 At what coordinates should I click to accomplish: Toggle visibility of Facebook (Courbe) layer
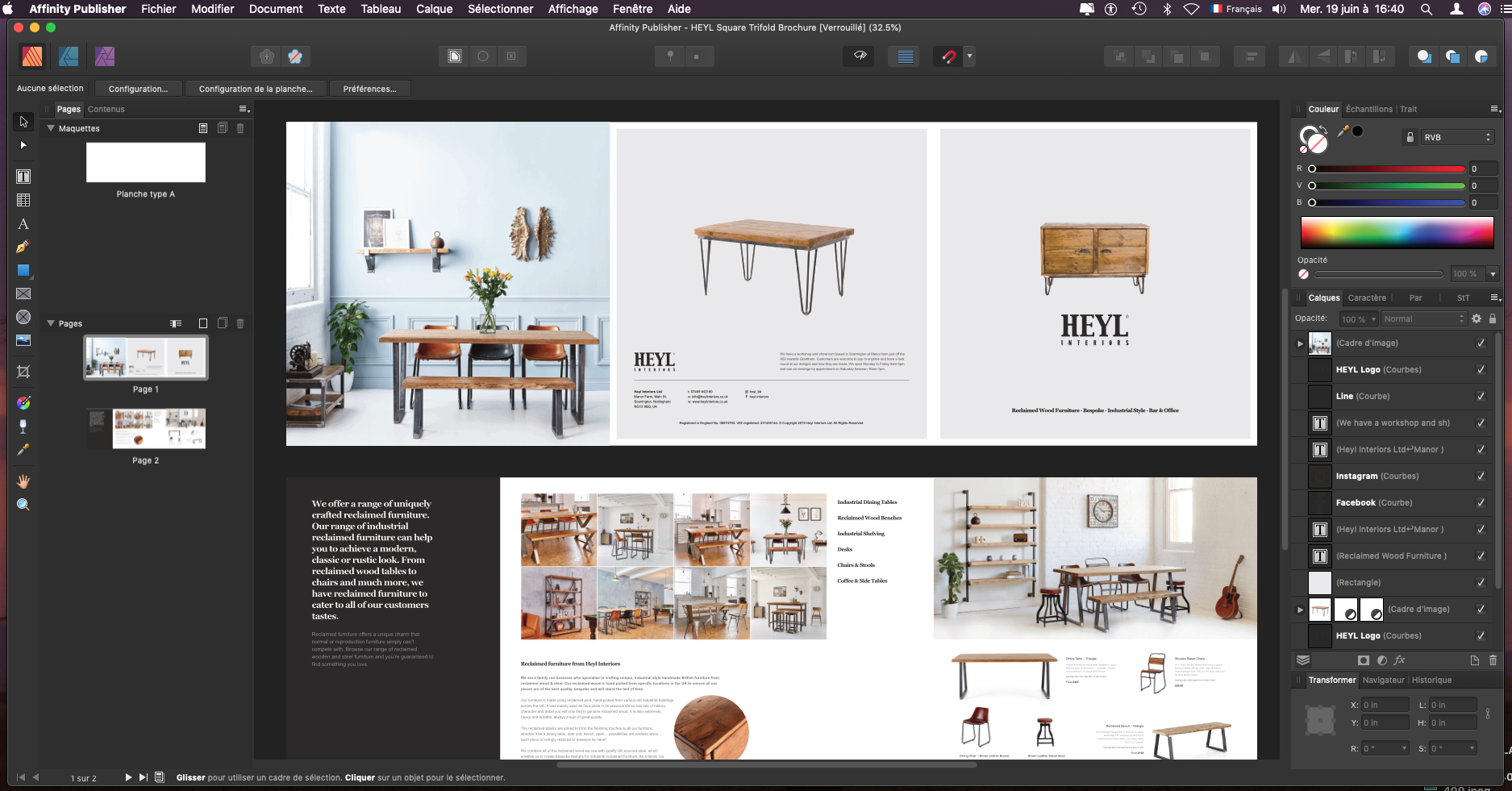pyautogui.click(x=1481, y=502)
